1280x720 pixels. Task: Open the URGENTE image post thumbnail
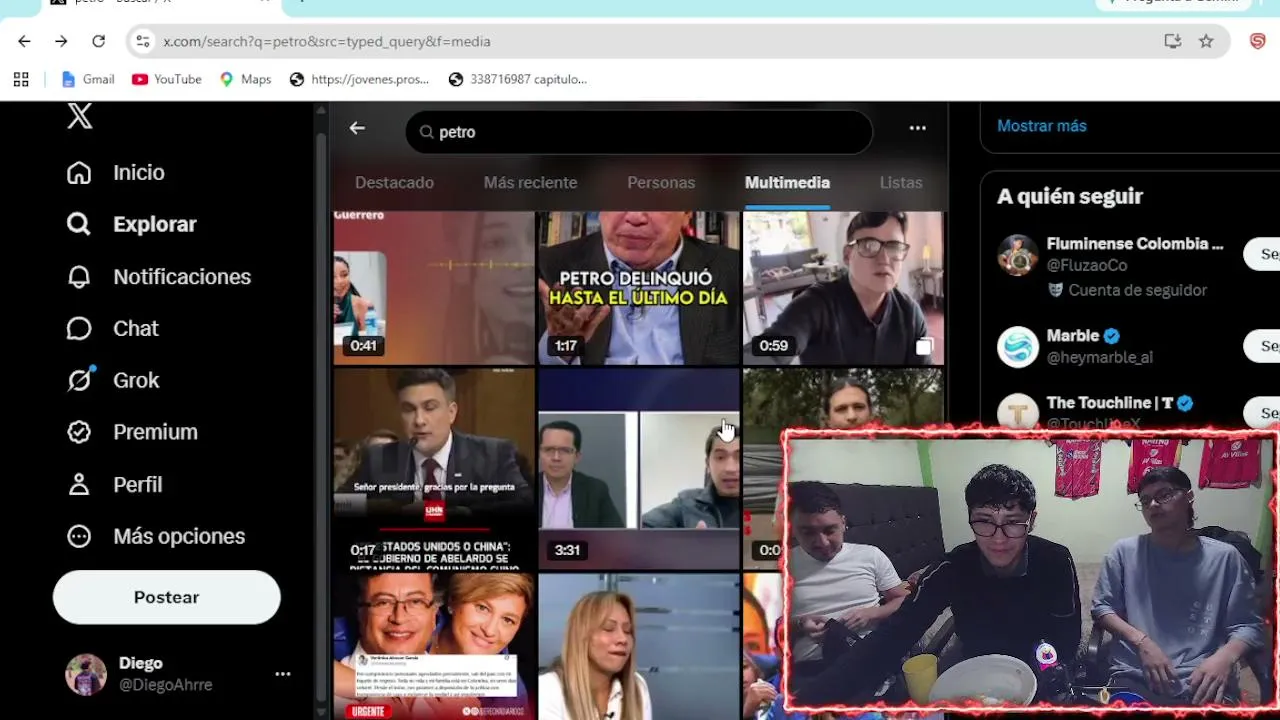coord(434,646)
